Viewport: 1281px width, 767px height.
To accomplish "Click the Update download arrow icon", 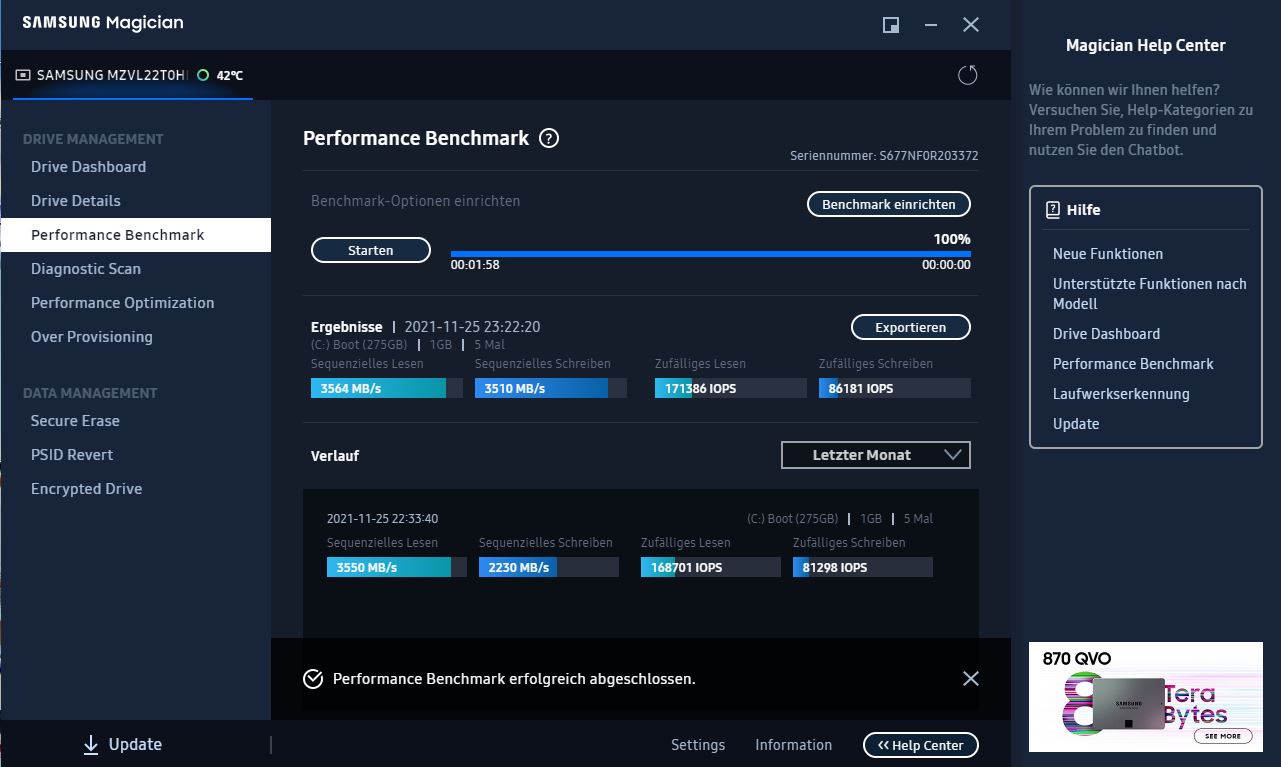I will pos(91,744).
